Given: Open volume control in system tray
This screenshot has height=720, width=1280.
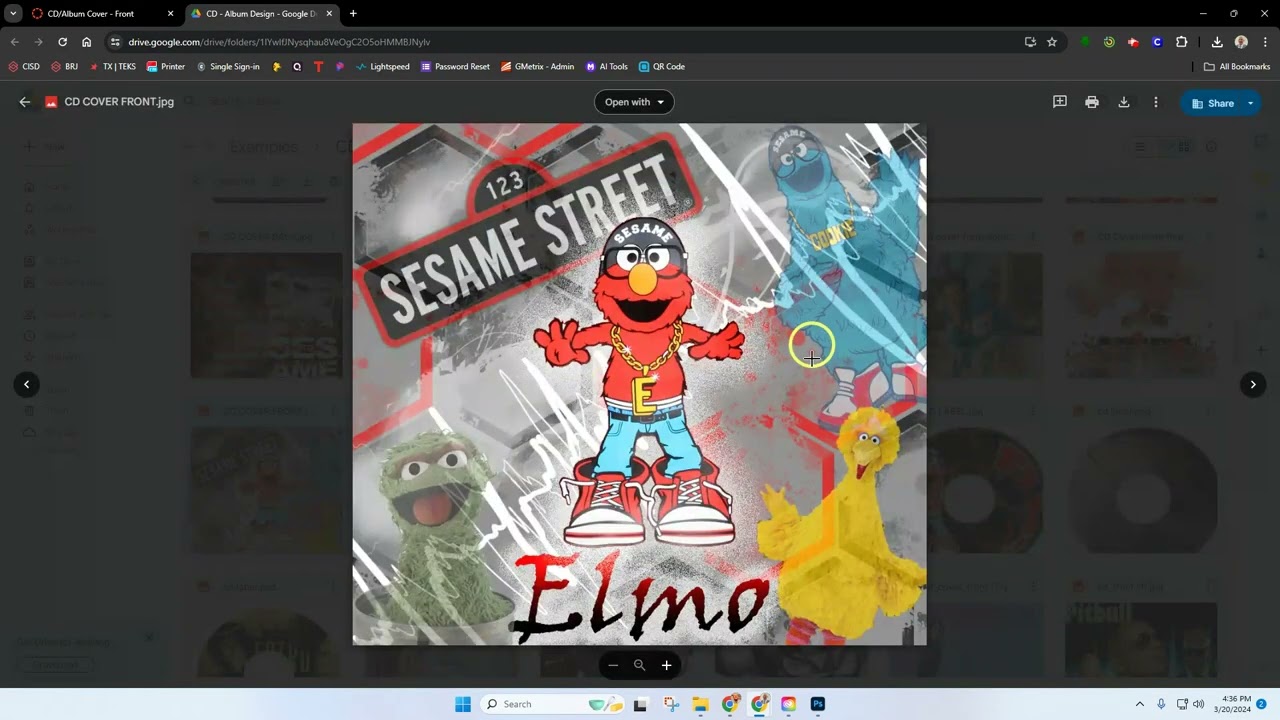Looking at the screenshot, I should coord(1199,704).
